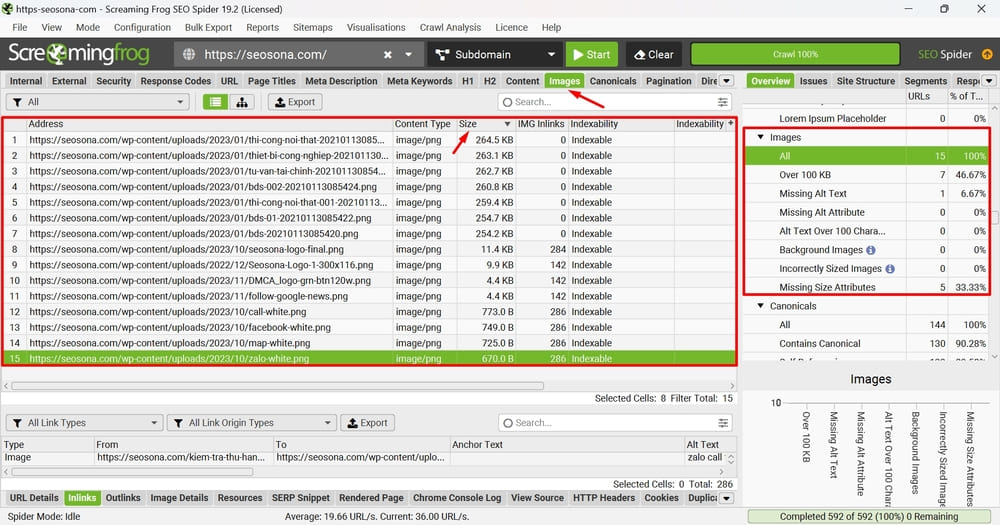Select the Missing Alt Text filter
1000x525 pixels.
click(868, 193)
